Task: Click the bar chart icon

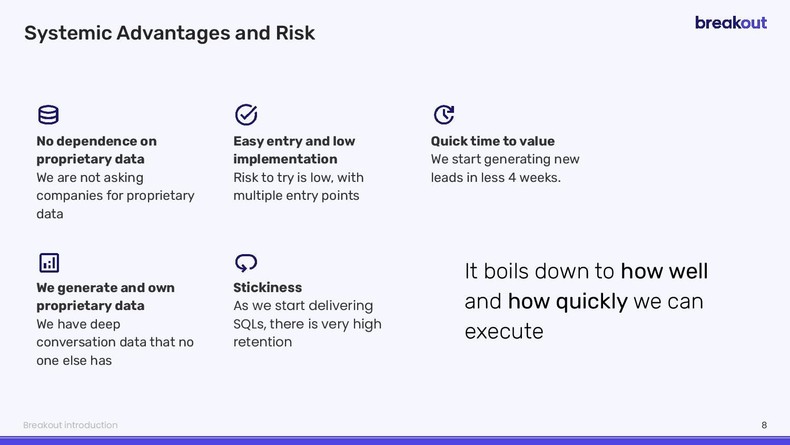Action: coord(49,262)
